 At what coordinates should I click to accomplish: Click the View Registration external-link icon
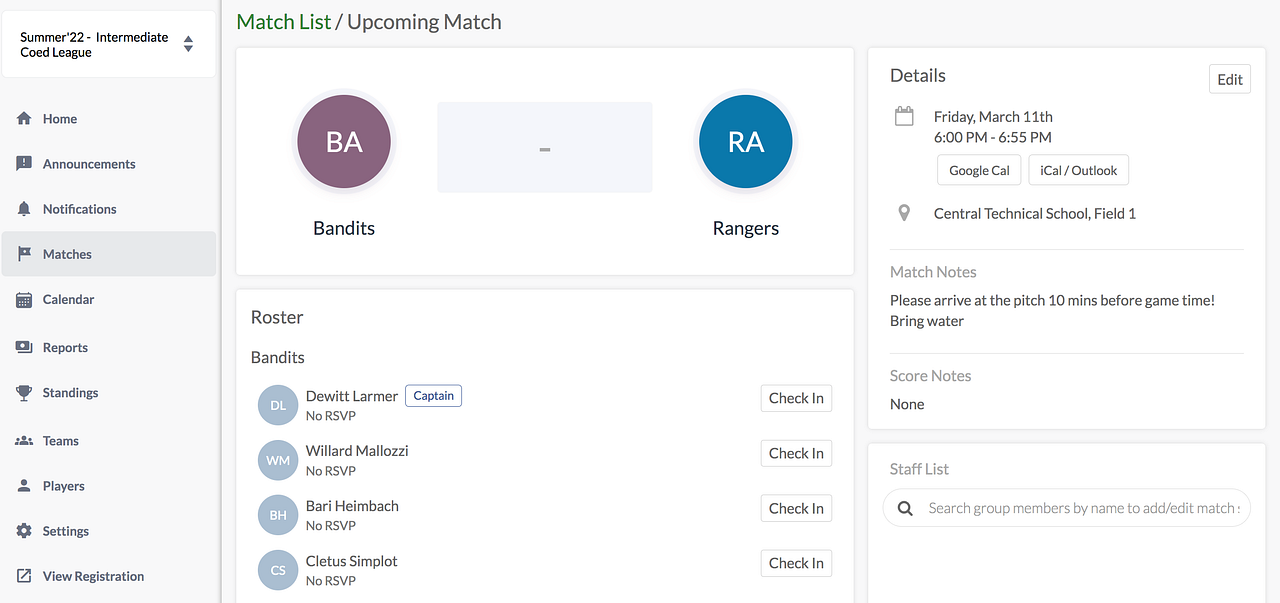click(24, 576)
